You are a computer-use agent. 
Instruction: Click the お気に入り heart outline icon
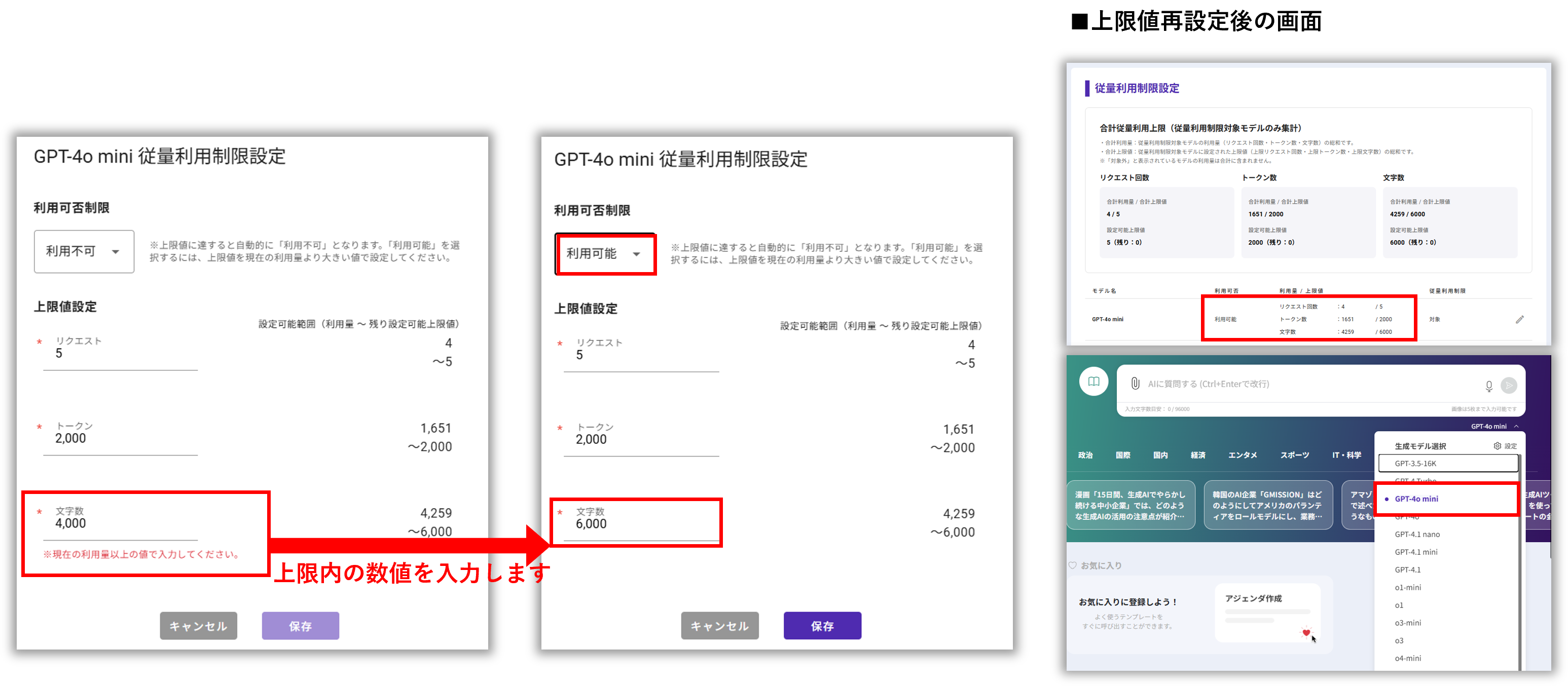[x=1073, y=565]
